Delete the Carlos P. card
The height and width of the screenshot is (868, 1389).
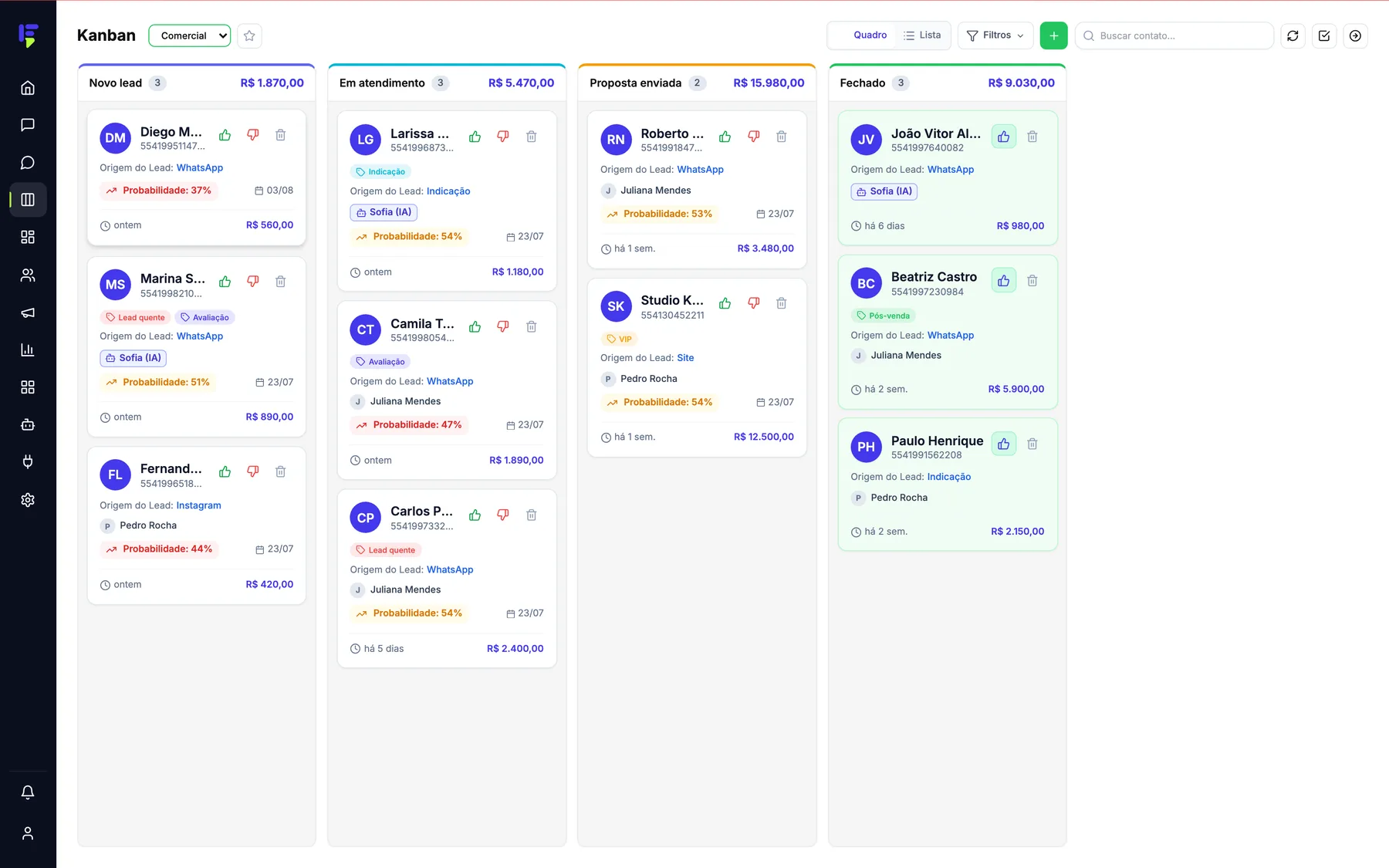click(x=532, y=515)
